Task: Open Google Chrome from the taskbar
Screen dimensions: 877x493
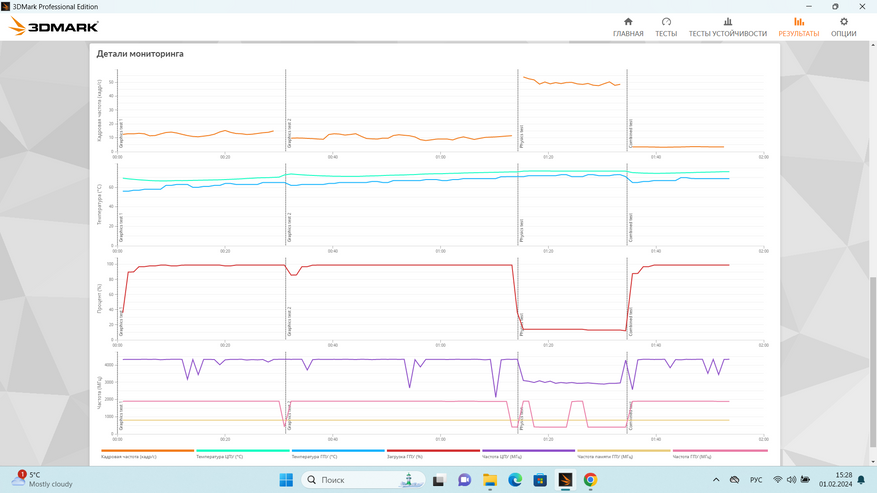Action: tap(590, 480)
